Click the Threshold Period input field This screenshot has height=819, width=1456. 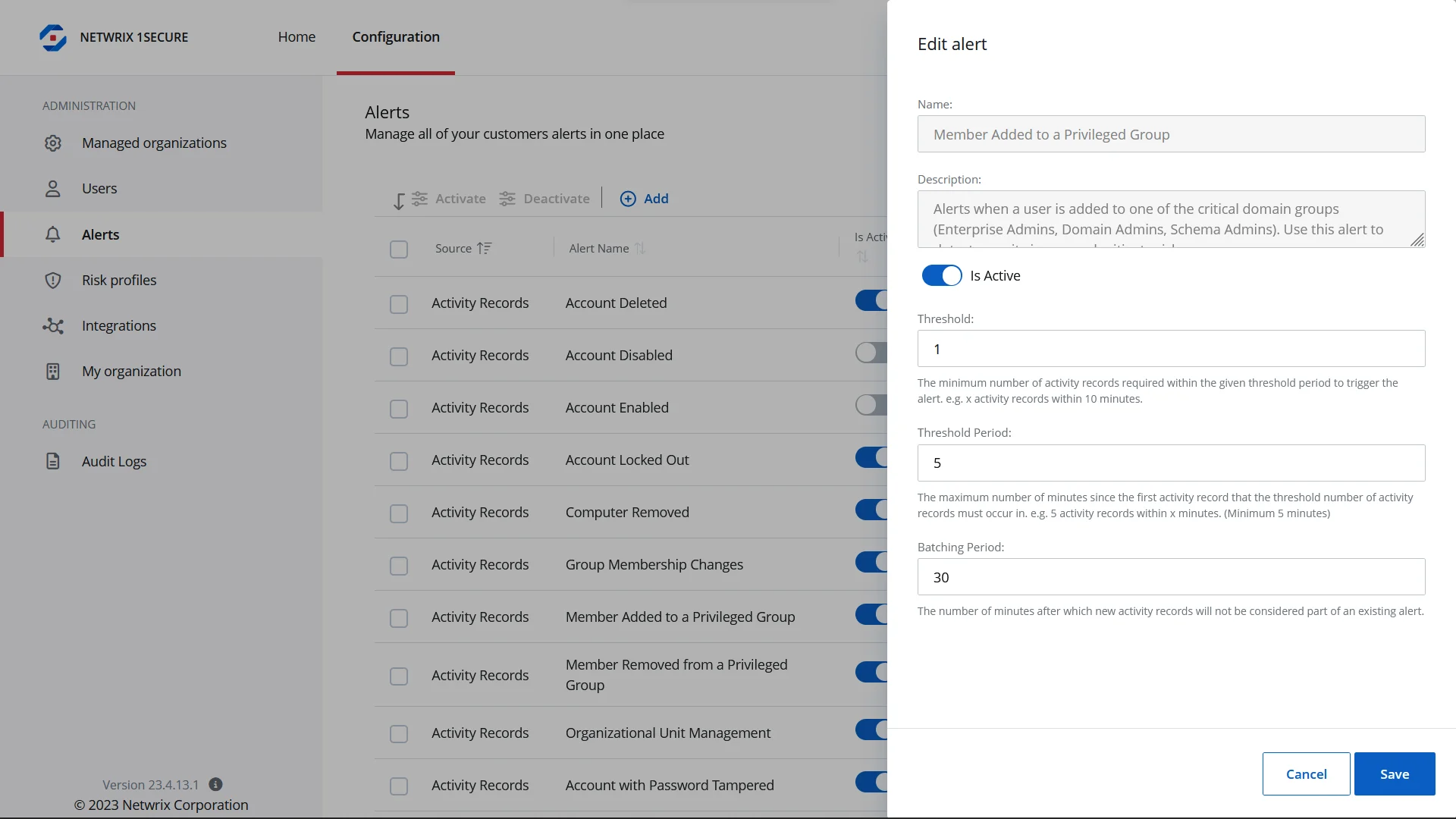[1171, 463]
